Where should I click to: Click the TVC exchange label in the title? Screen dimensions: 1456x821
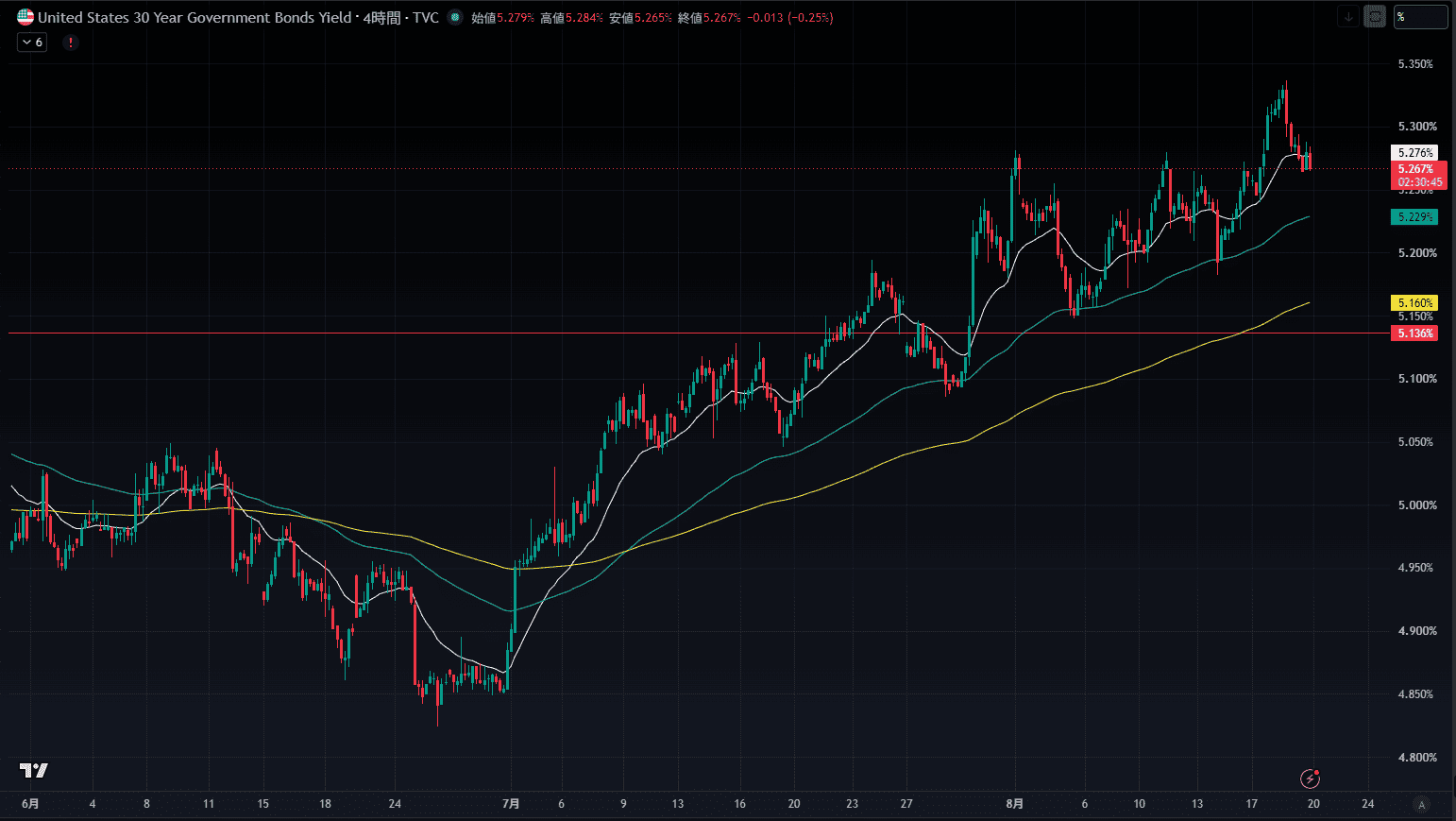pyautogui.click(x=426, y=17)
